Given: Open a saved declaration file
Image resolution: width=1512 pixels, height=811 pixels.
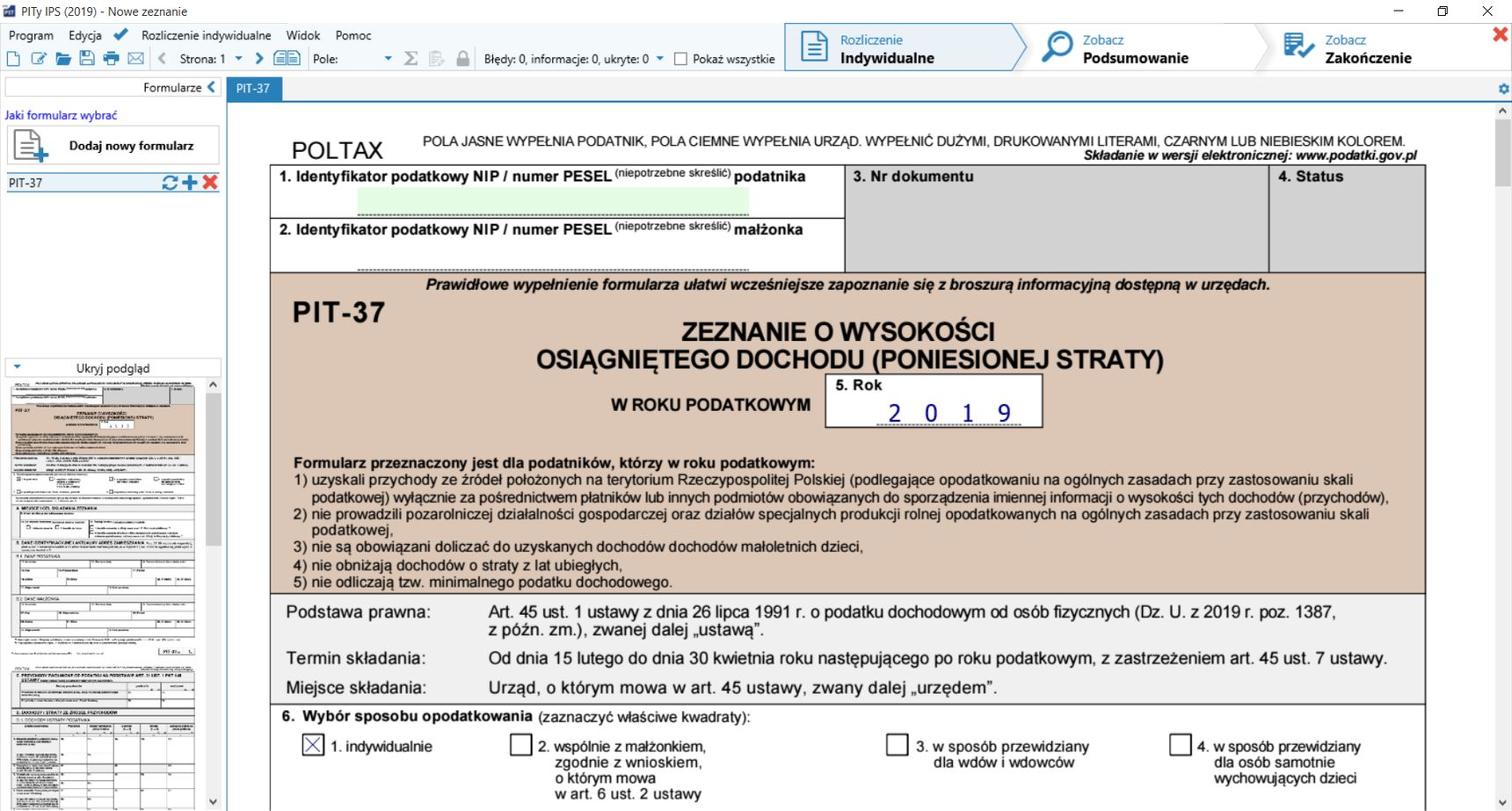Looking at the screenshot, I should (62, 59).
